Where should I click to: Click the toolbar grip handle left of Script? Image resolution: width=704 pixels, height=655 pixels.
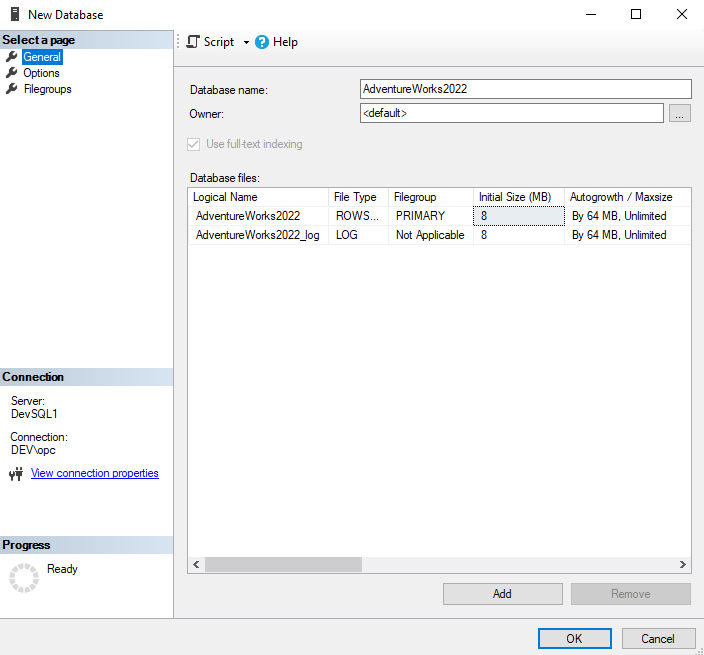(178, 42)
